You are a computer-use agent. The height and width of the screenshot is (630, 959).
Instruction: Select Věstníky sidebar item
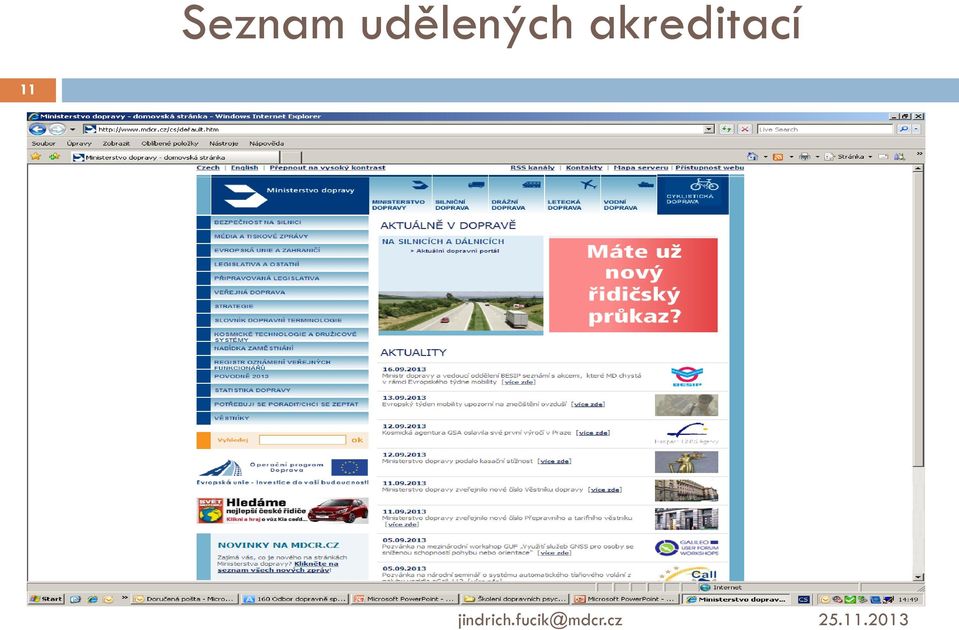pos(283,418)
